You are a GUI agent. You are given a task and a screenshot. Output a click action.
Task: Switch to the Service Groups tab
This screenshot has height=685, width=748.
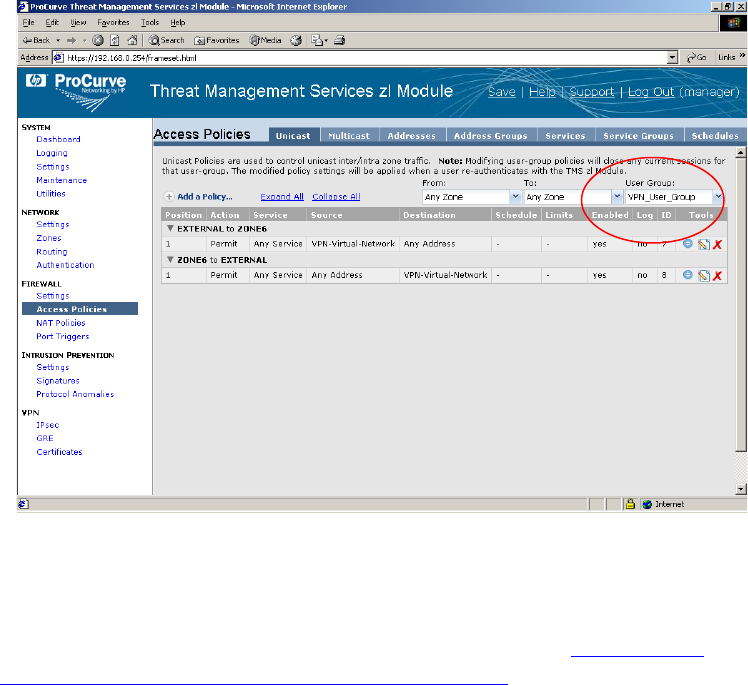coord(639,135)
